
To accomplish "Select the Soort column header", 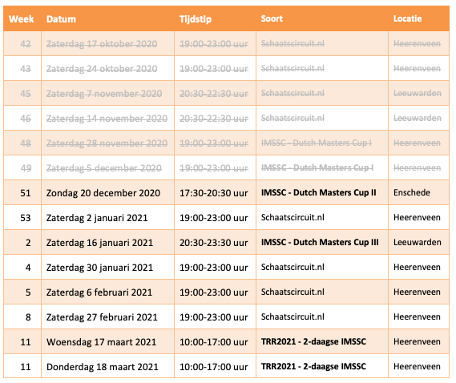I will tap(272, 19).
